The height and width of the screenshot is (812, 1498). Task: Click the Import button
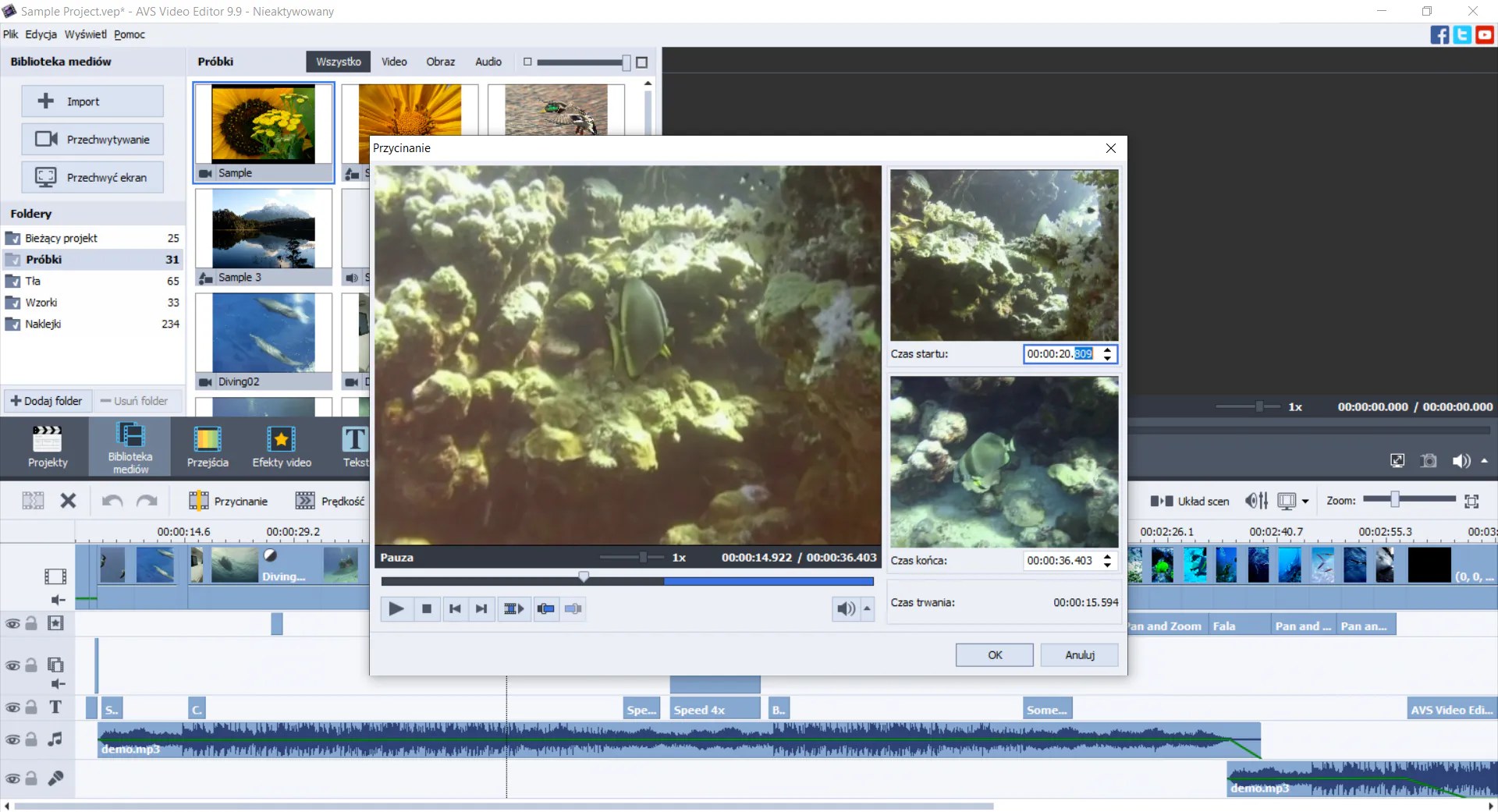92,101
